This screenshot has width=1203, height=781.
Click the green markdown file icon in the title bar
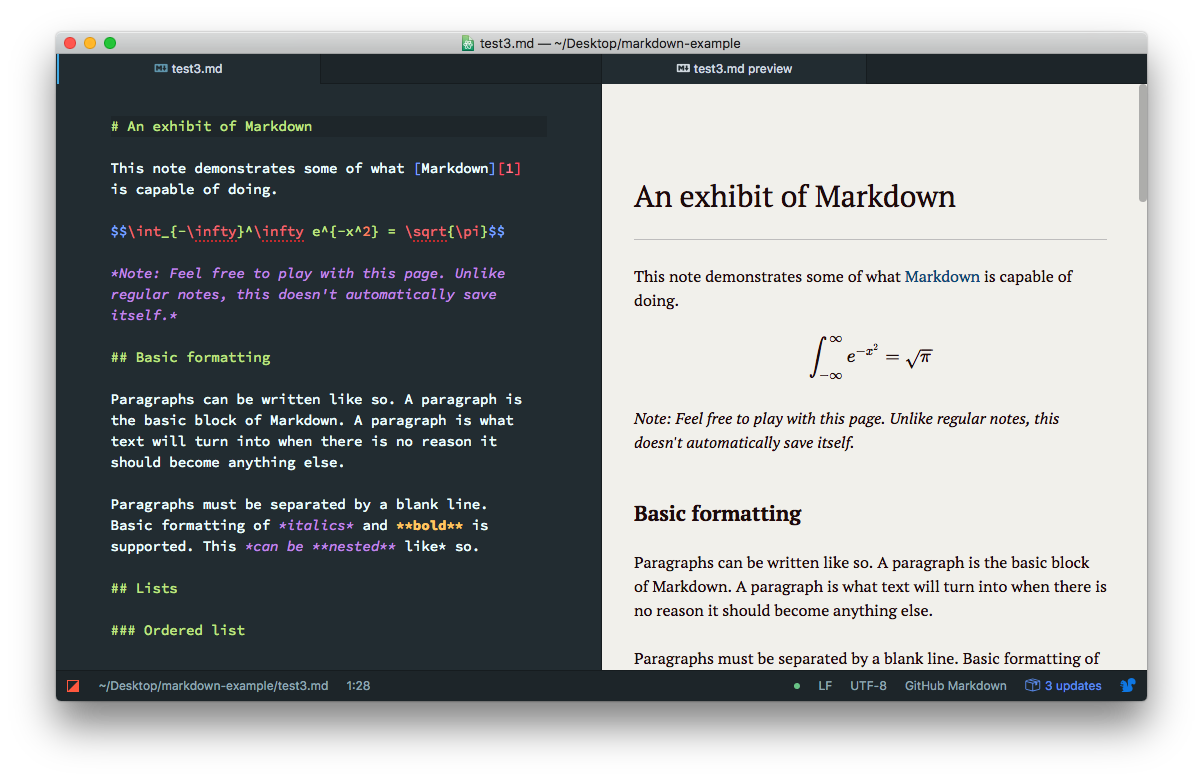tap(467, 43)
